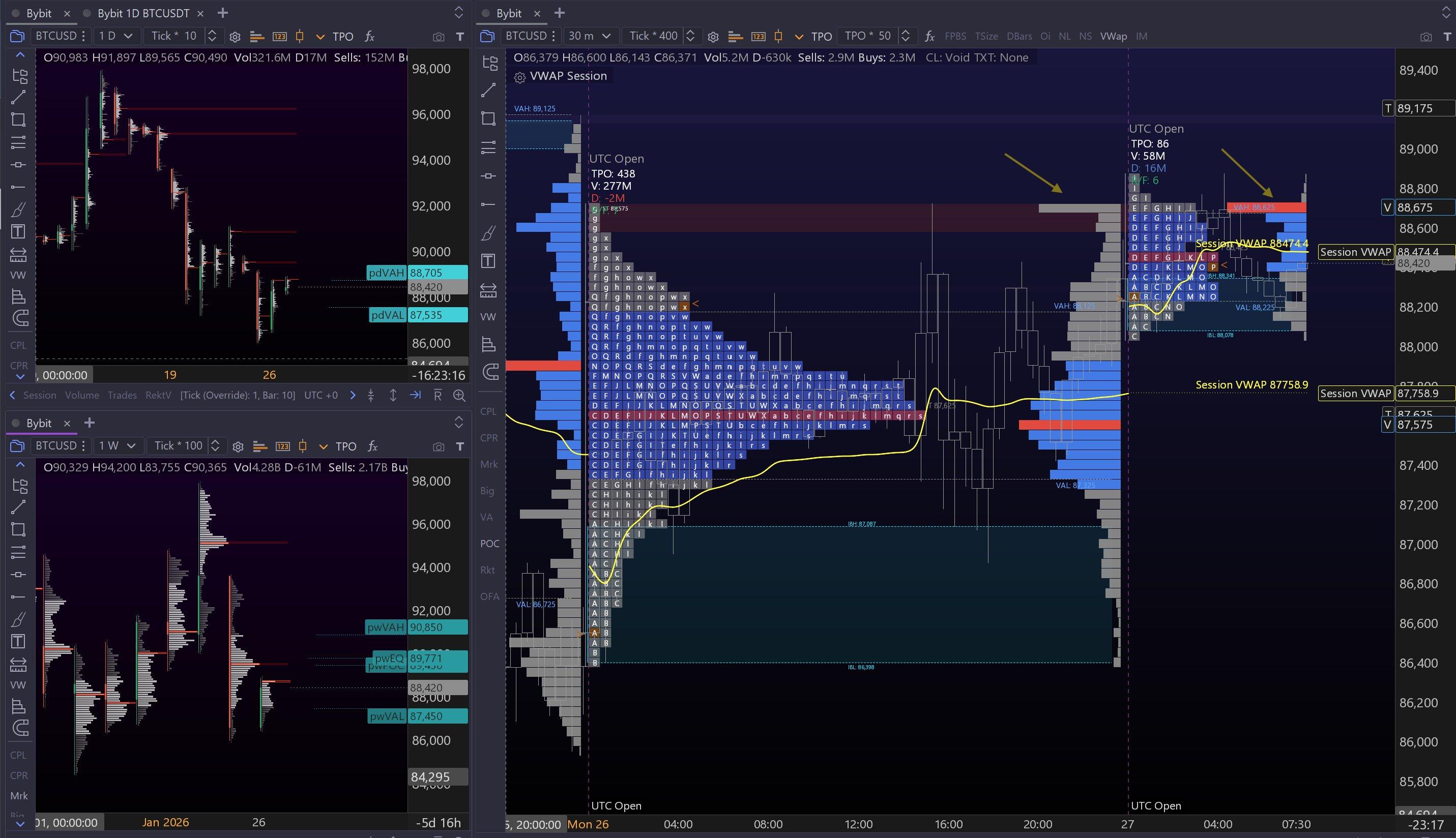Click the open folder icon on daily chart

click(17, 36)
